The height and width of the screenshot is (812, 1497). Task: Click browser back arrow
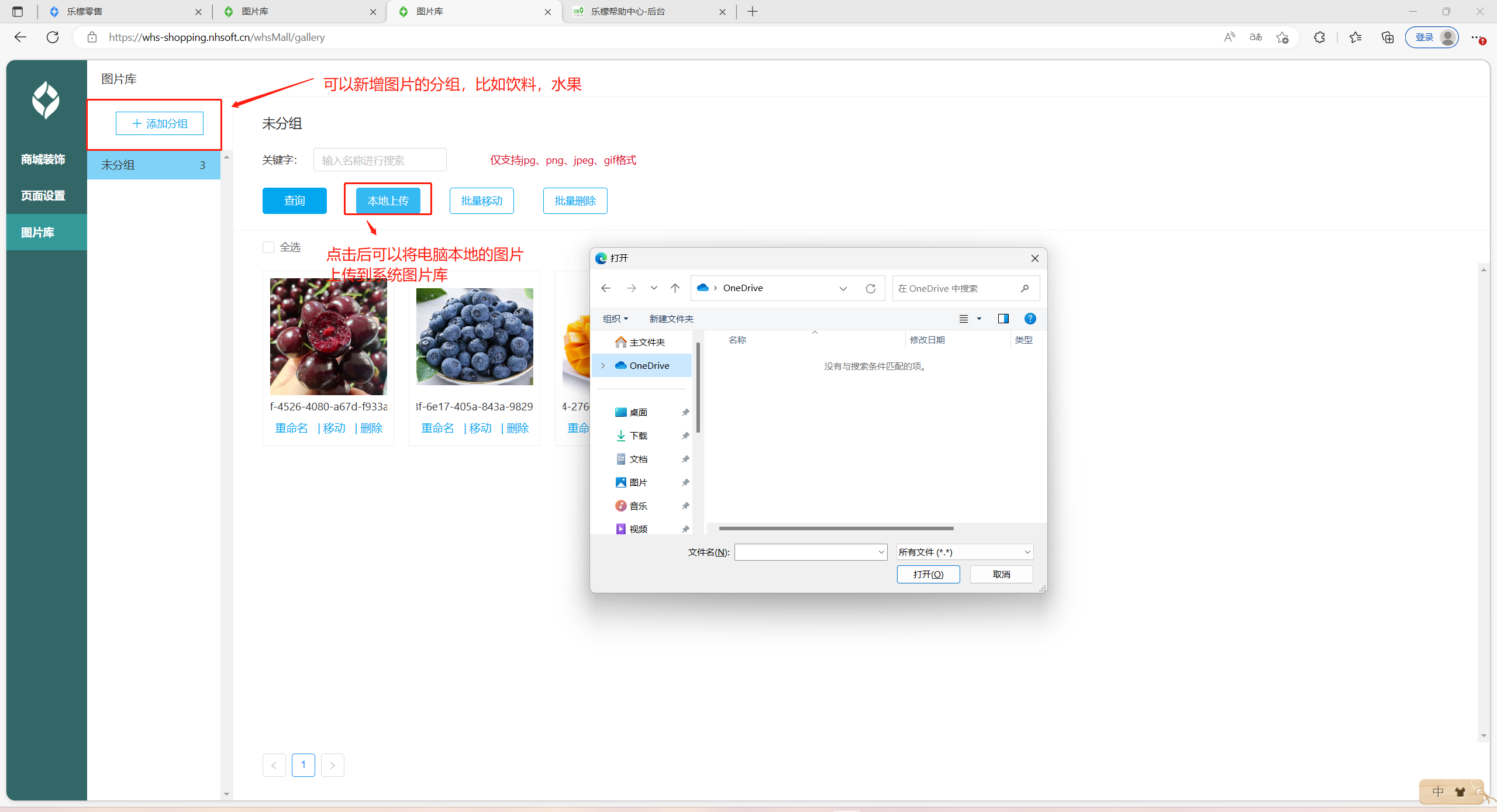point(20,37)
